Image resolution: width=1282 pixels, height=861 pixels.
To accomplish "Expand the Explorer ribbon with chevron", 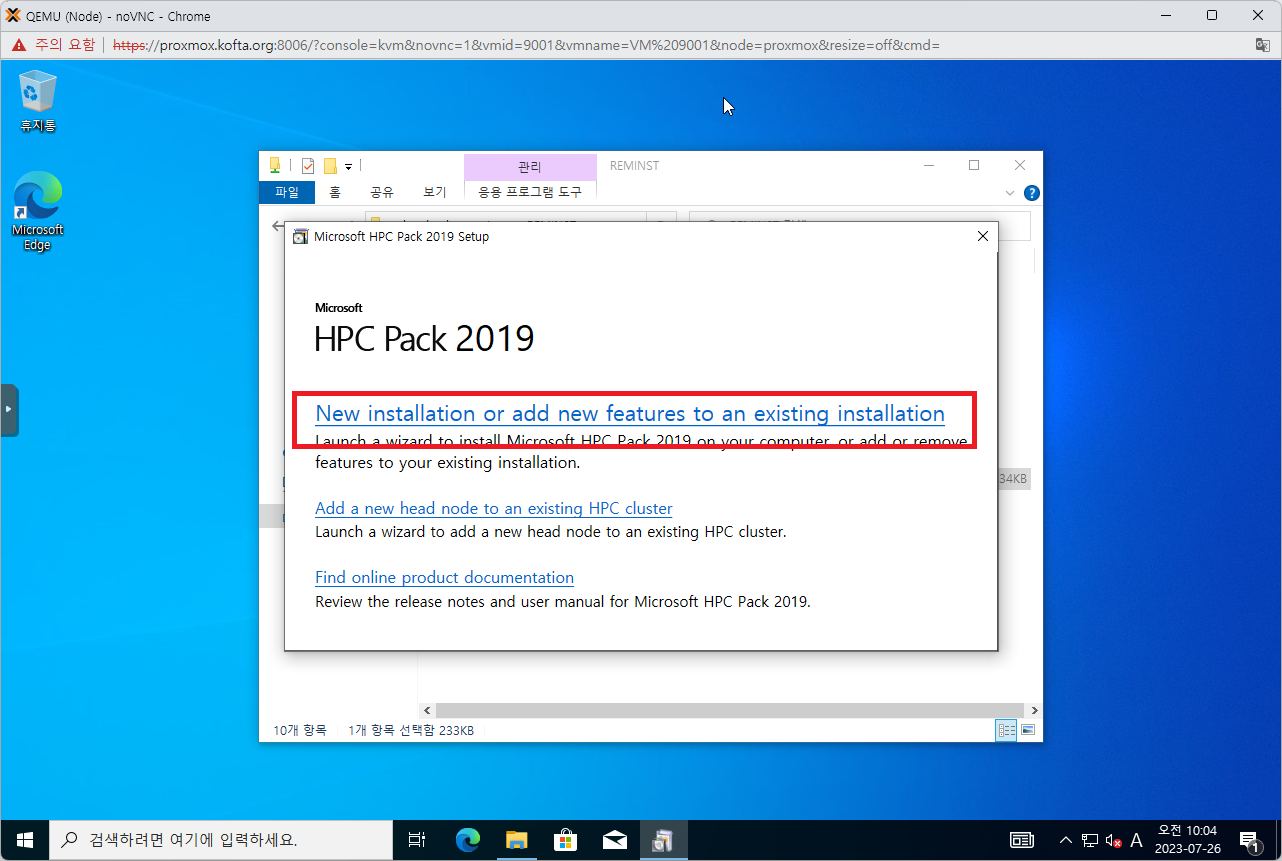I will click(x=1010, y=193).
